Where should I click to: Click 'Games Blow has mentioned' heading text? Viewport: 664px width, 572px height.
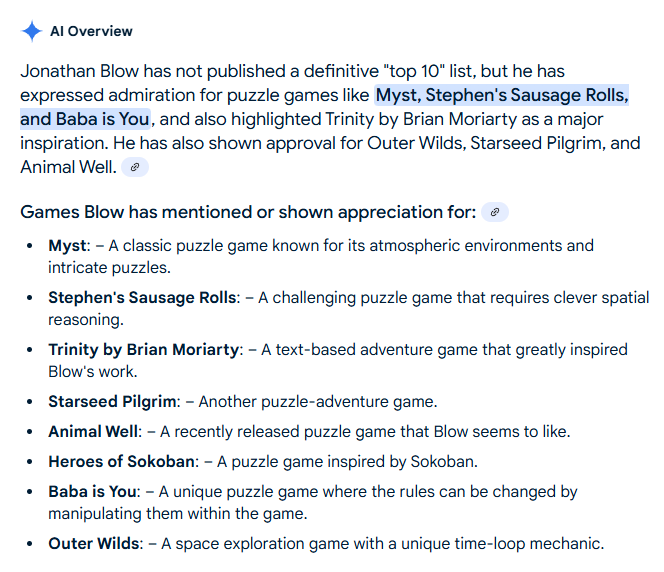pos(248,212)
